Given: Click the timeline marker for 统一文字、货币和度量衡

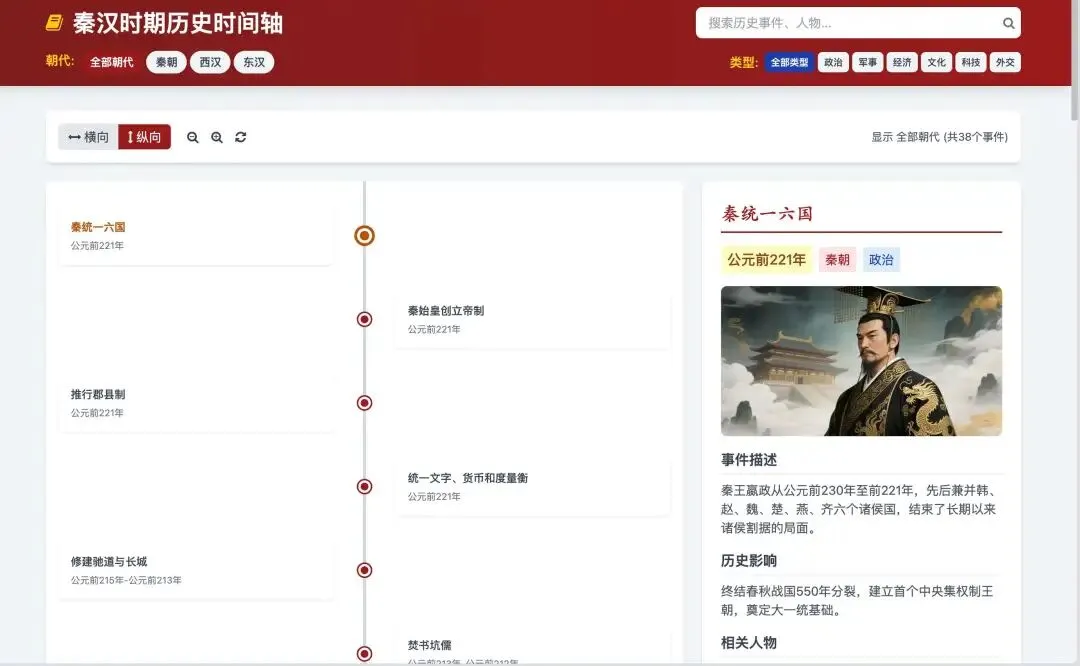Looking at the screenshot, I should pos(364,487).
